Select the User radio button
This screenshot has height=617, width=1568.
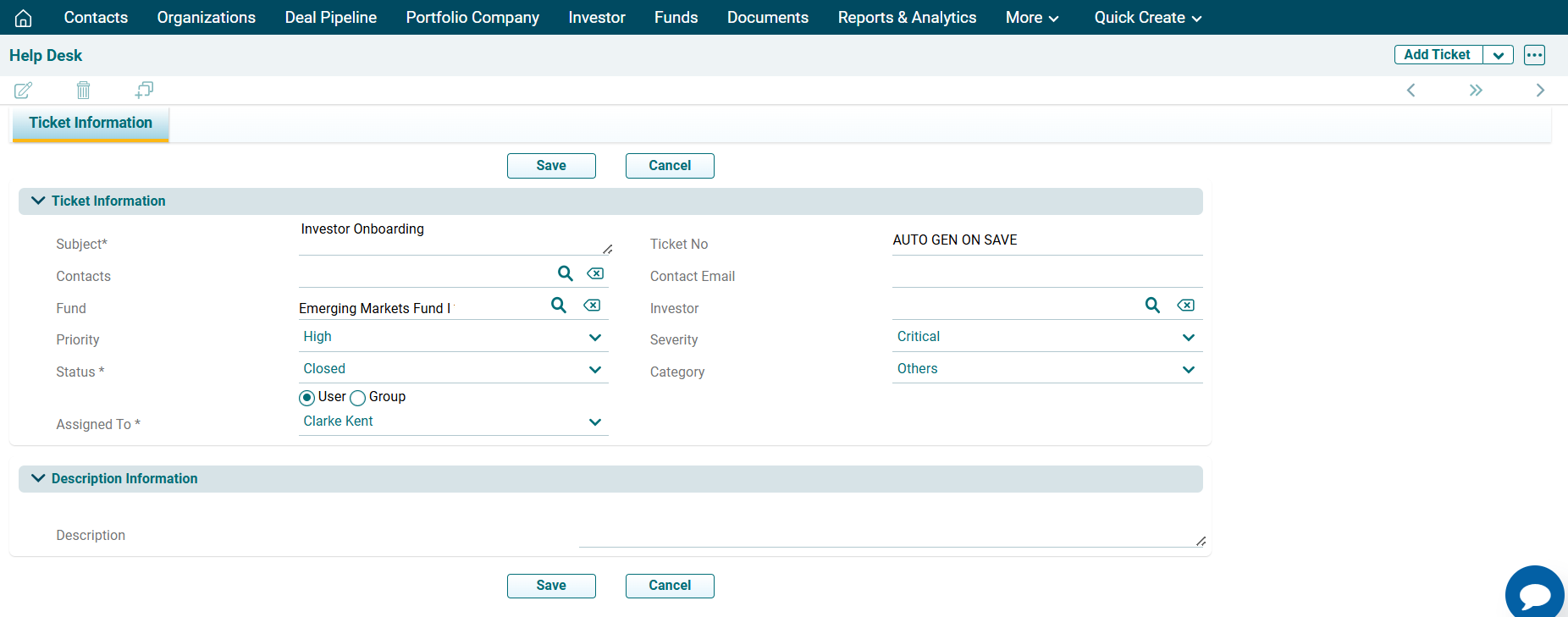click(x=307, y=398)
